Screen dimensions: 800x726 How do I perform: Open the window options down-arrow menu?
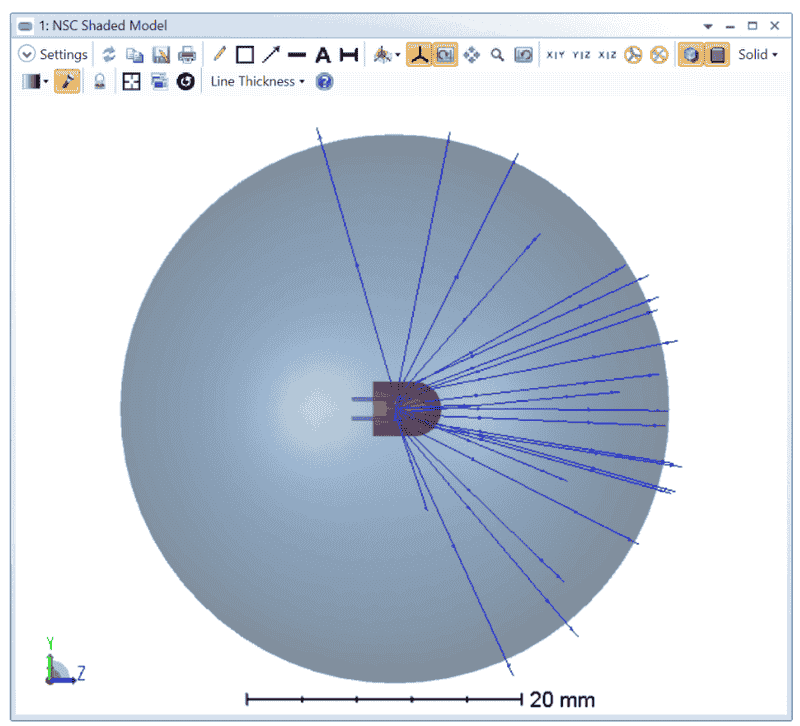[x=708, y=26]
